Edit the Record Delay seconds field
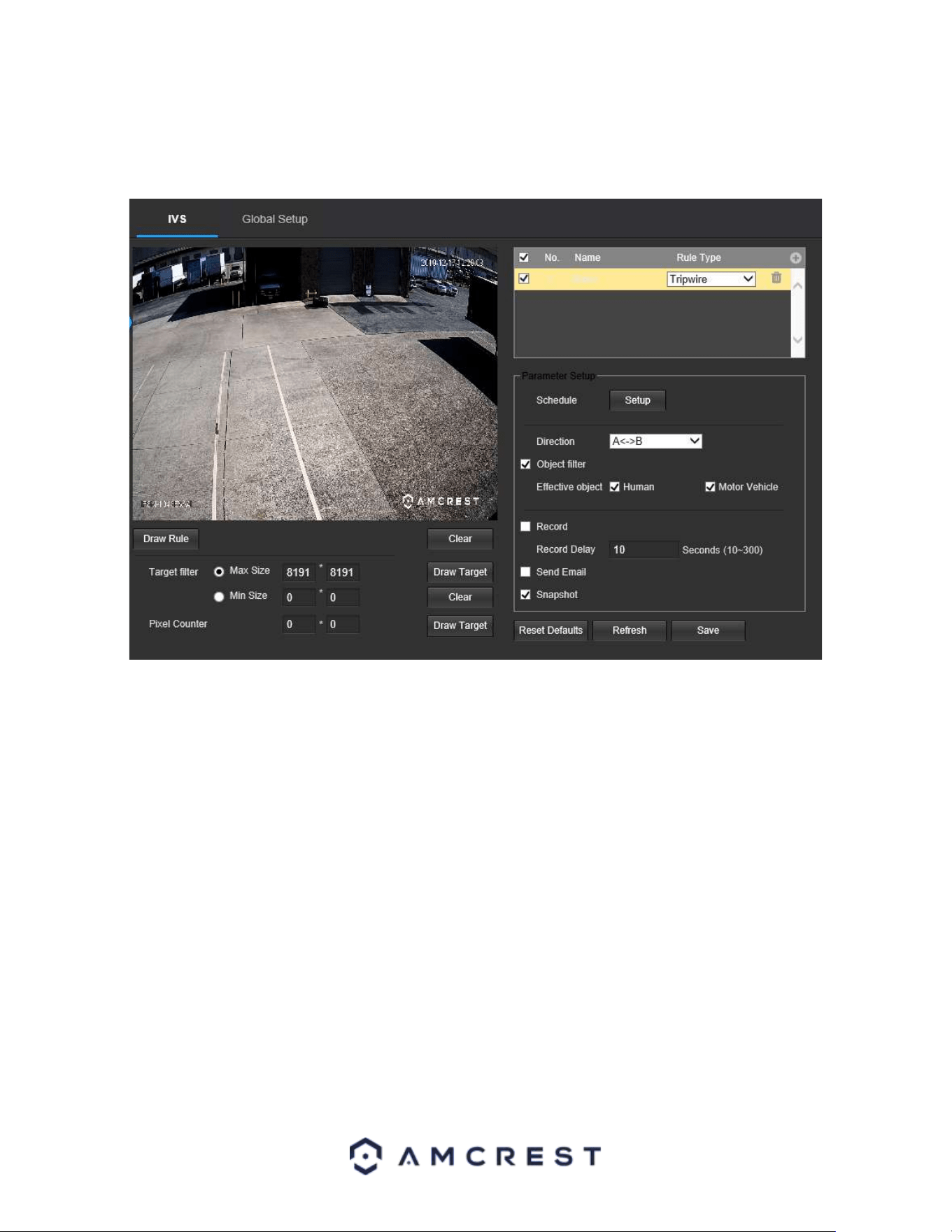952x1232 pixels. pos(644,550)
